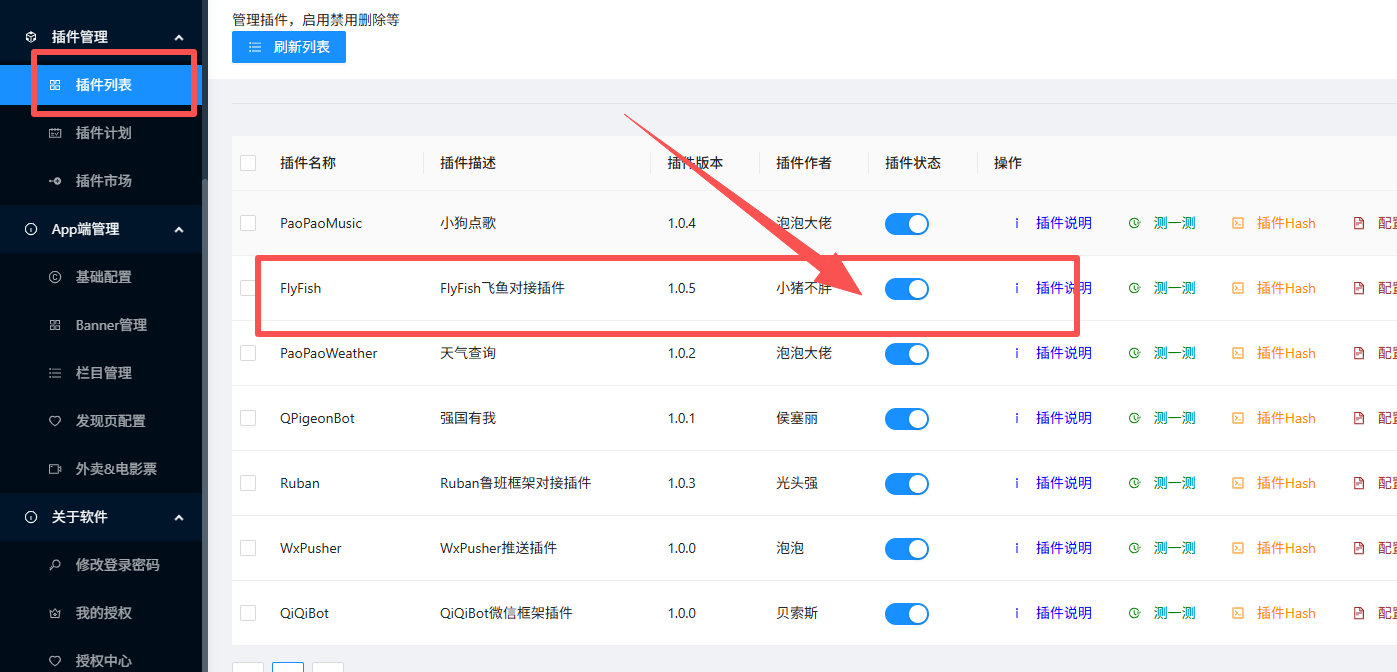The image size is (1397, 672).
Task: Collapse the 关于软件 menu group
Action: pos(179,517)
